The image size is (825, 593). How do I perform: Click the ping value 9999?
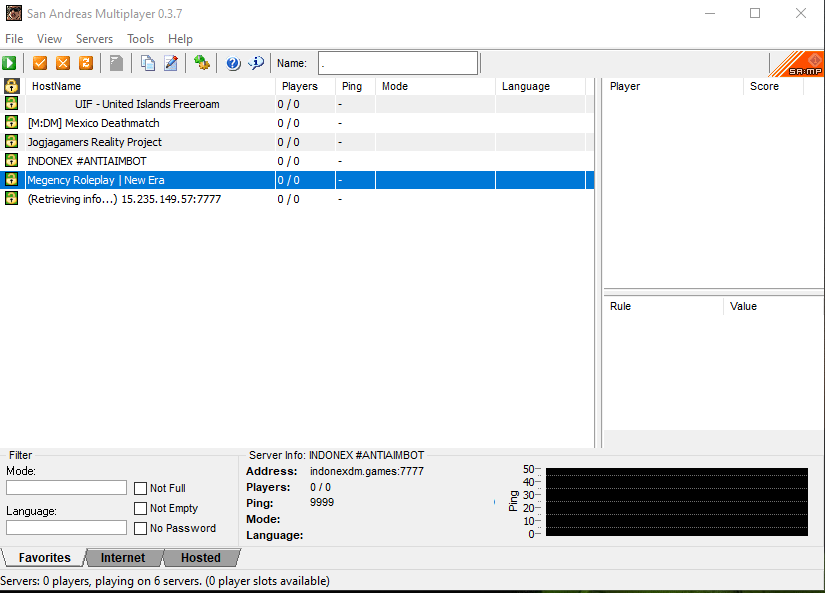[322, 502]
